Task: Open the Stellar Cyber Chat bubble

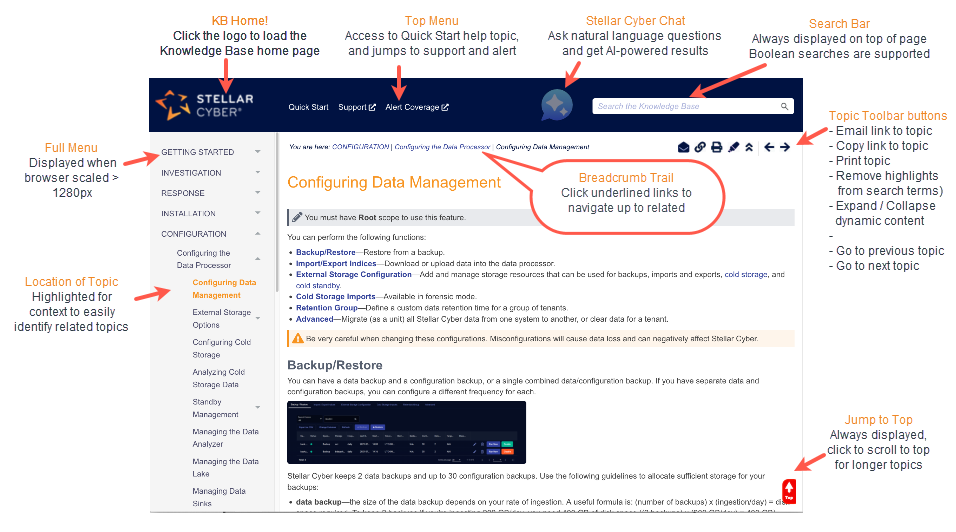Action: coord(556,105)
